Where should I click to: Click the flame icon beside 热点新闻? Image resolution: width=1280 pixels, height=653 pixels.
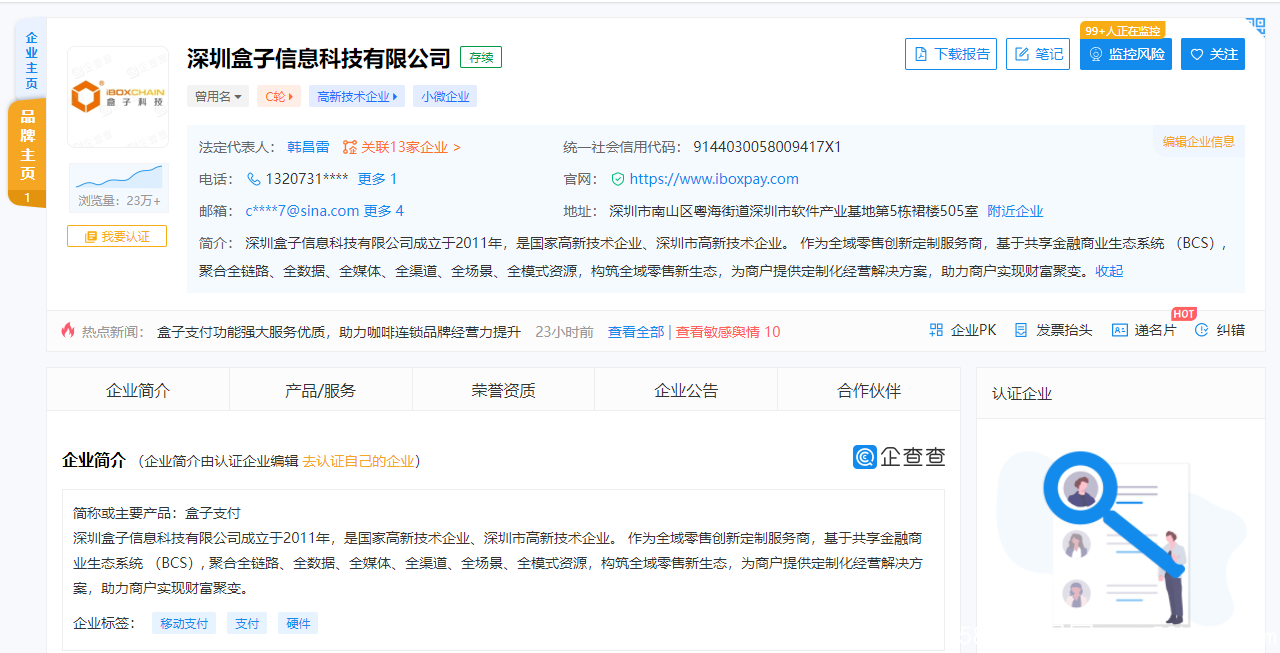coord(68,330)
